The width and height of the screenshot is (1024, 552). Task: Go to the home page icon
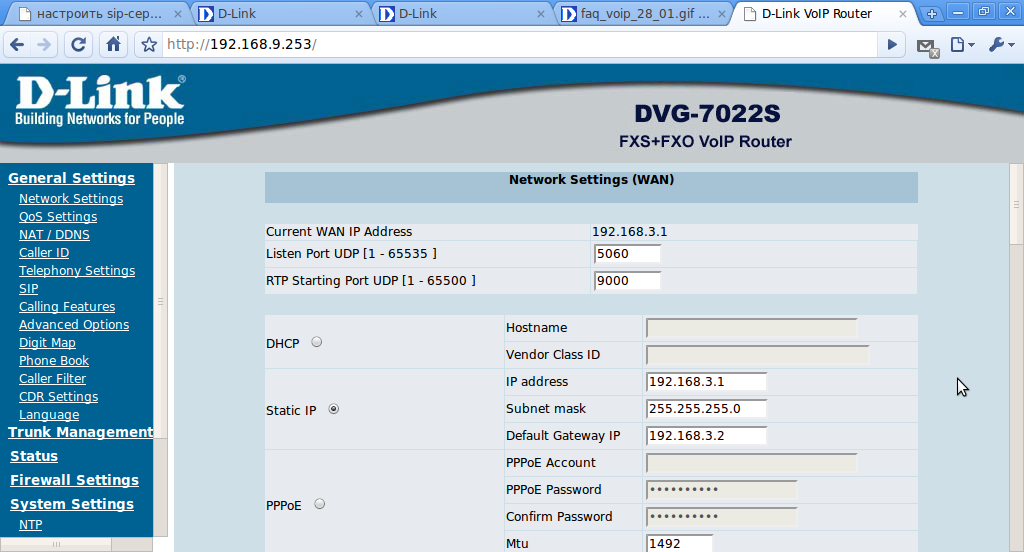(x=114, y=44)
